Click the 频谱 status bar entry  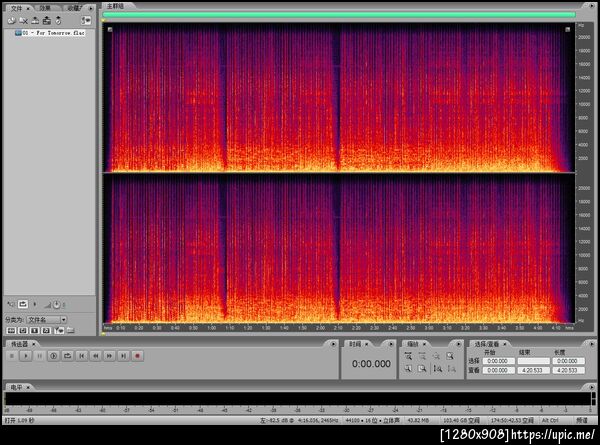582,421
